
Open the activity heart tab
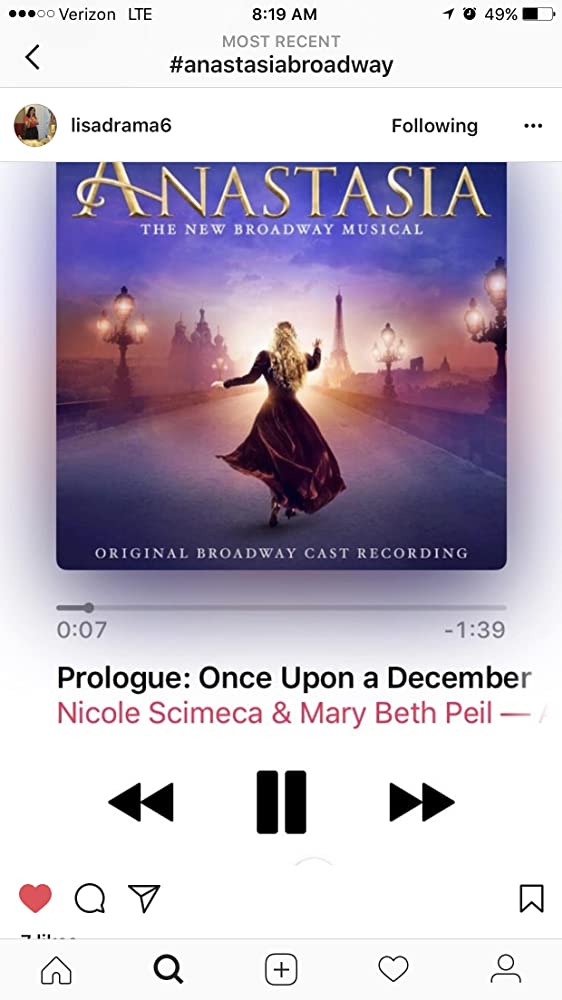tap(394, 970)
